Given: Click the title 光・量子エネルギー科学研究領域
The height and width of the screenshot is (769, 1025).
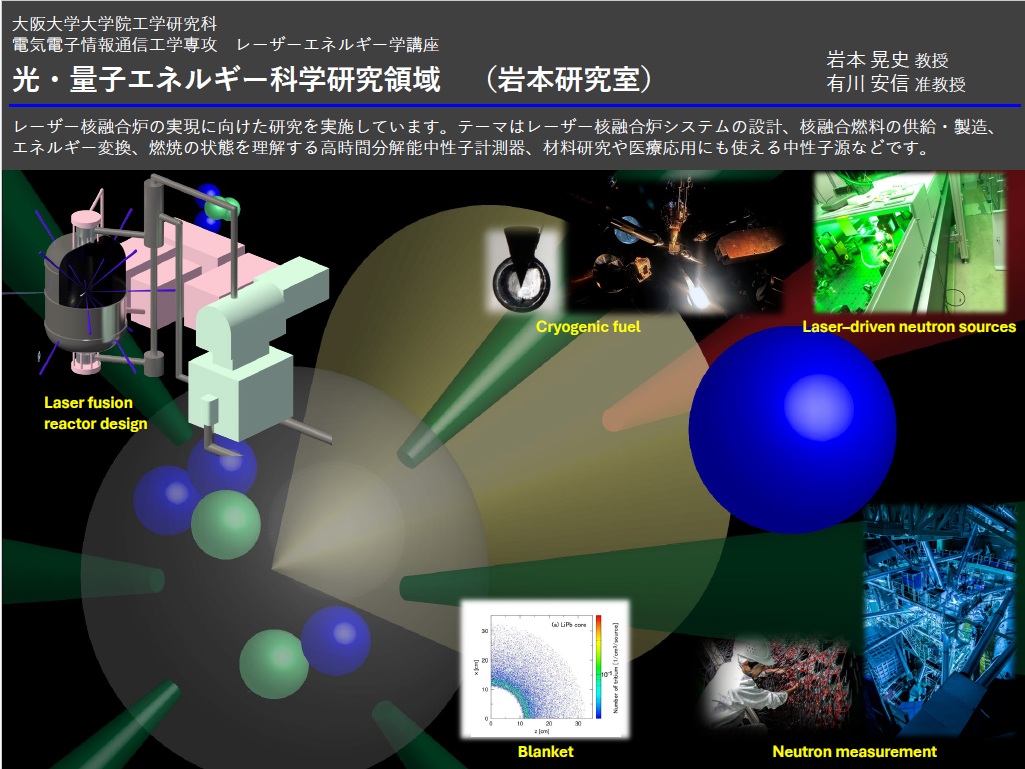Looking at the screenshot, I should (227, 80).
